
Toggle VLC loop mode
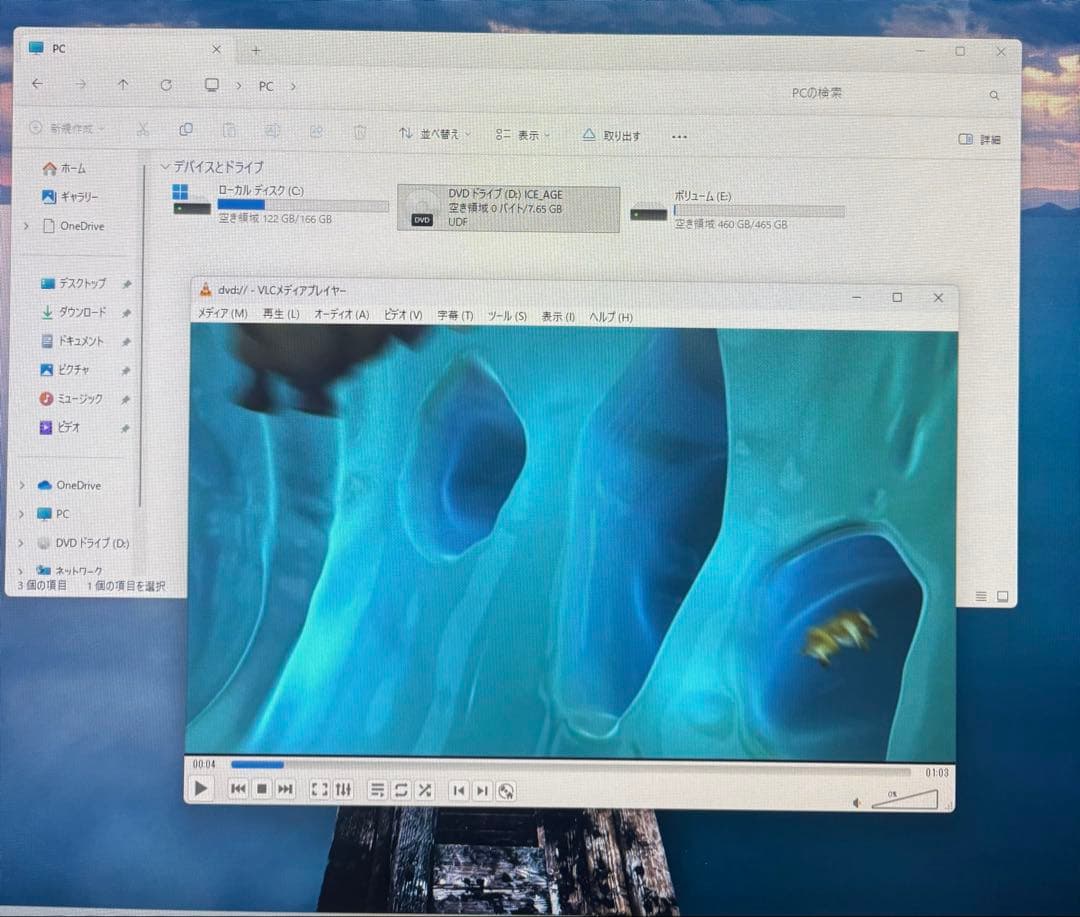(x=401, y=790)
